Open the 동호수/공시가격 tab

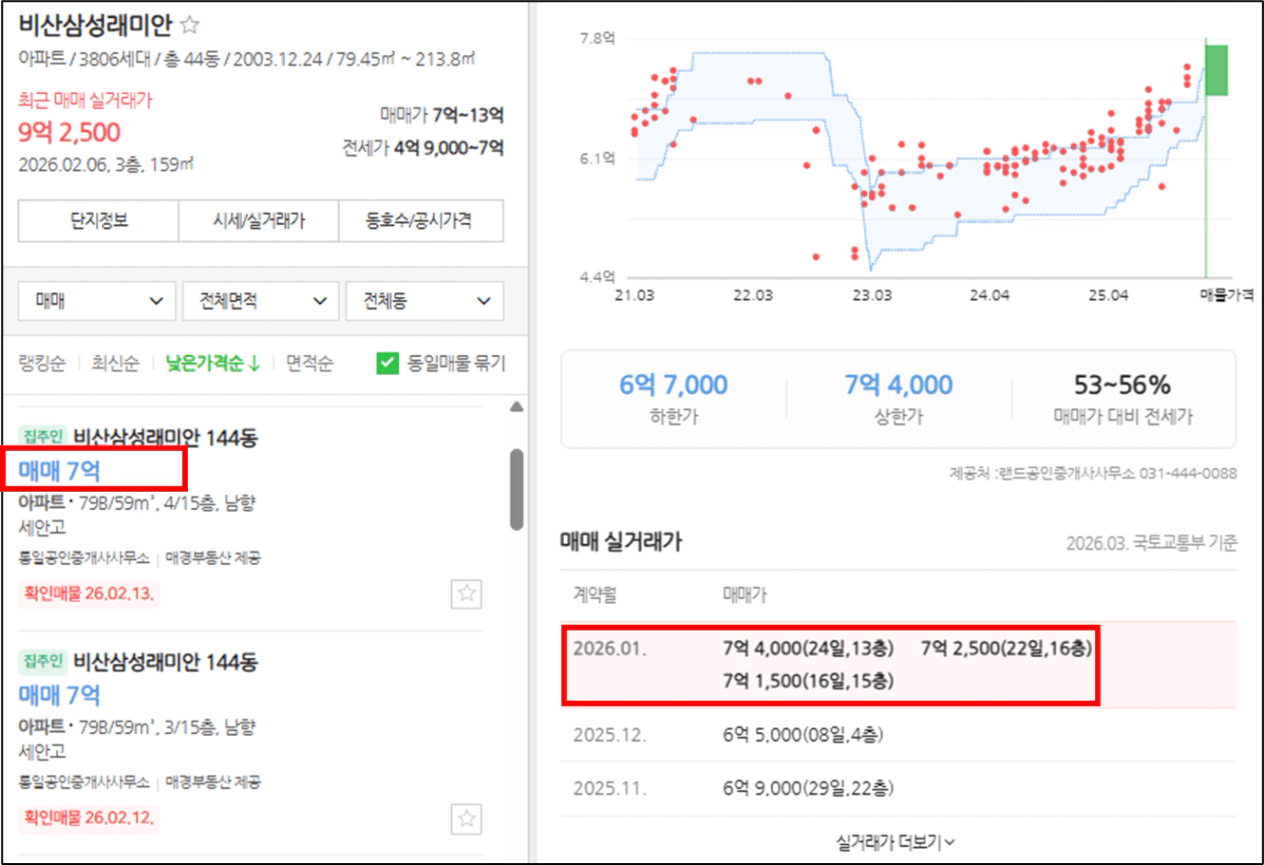[x=421, y=221]
